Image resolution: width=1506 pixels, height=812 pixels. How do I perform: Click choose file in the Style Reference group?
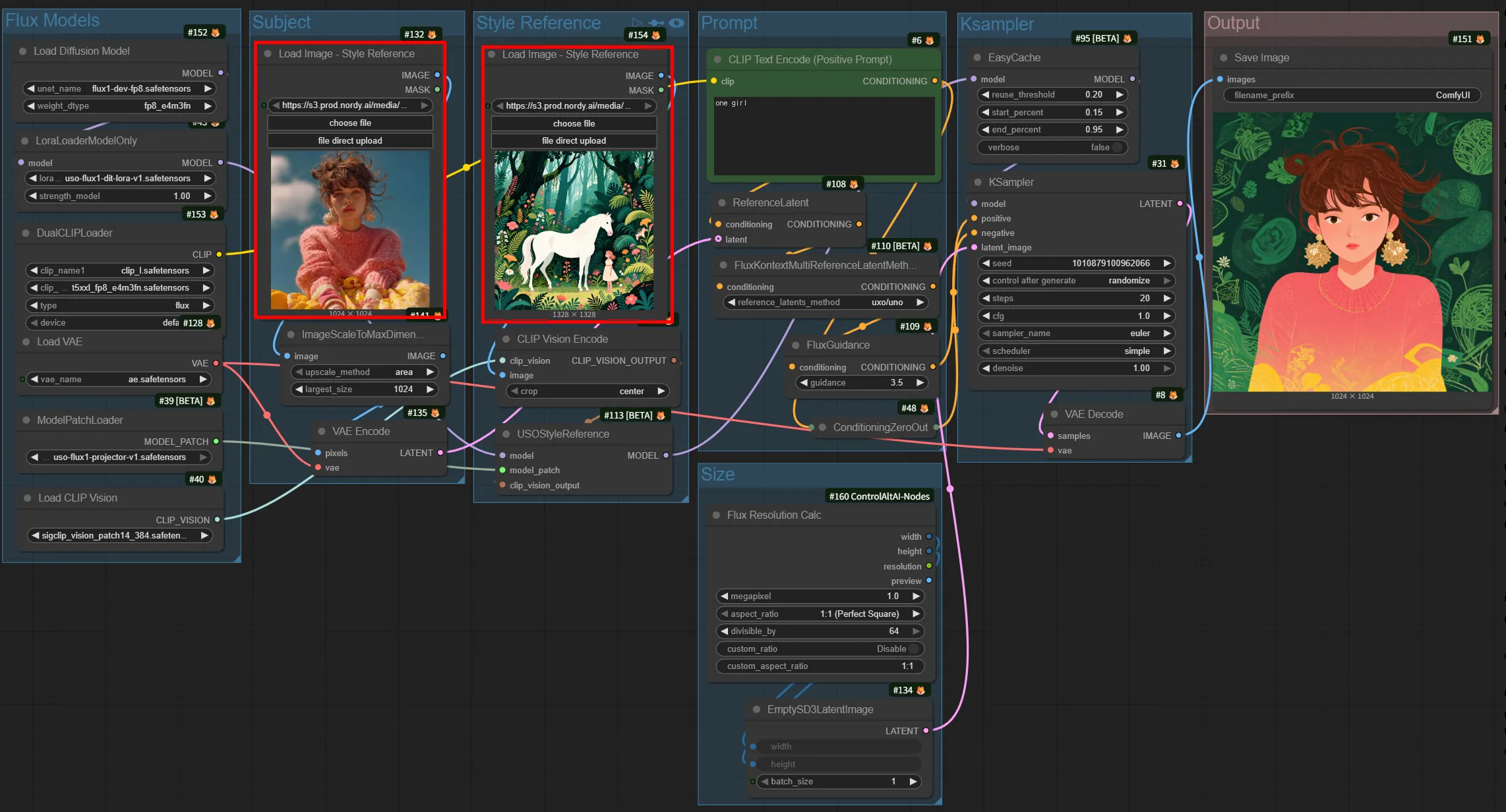574,124
